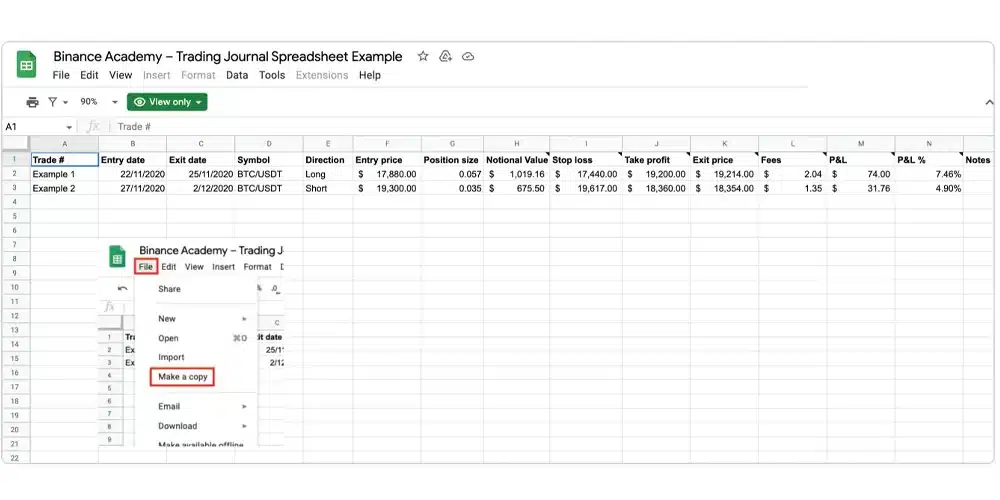This screenshot has width=1000, height=500.
Task: Open the Data menu
Action: (x=237, y=75)
